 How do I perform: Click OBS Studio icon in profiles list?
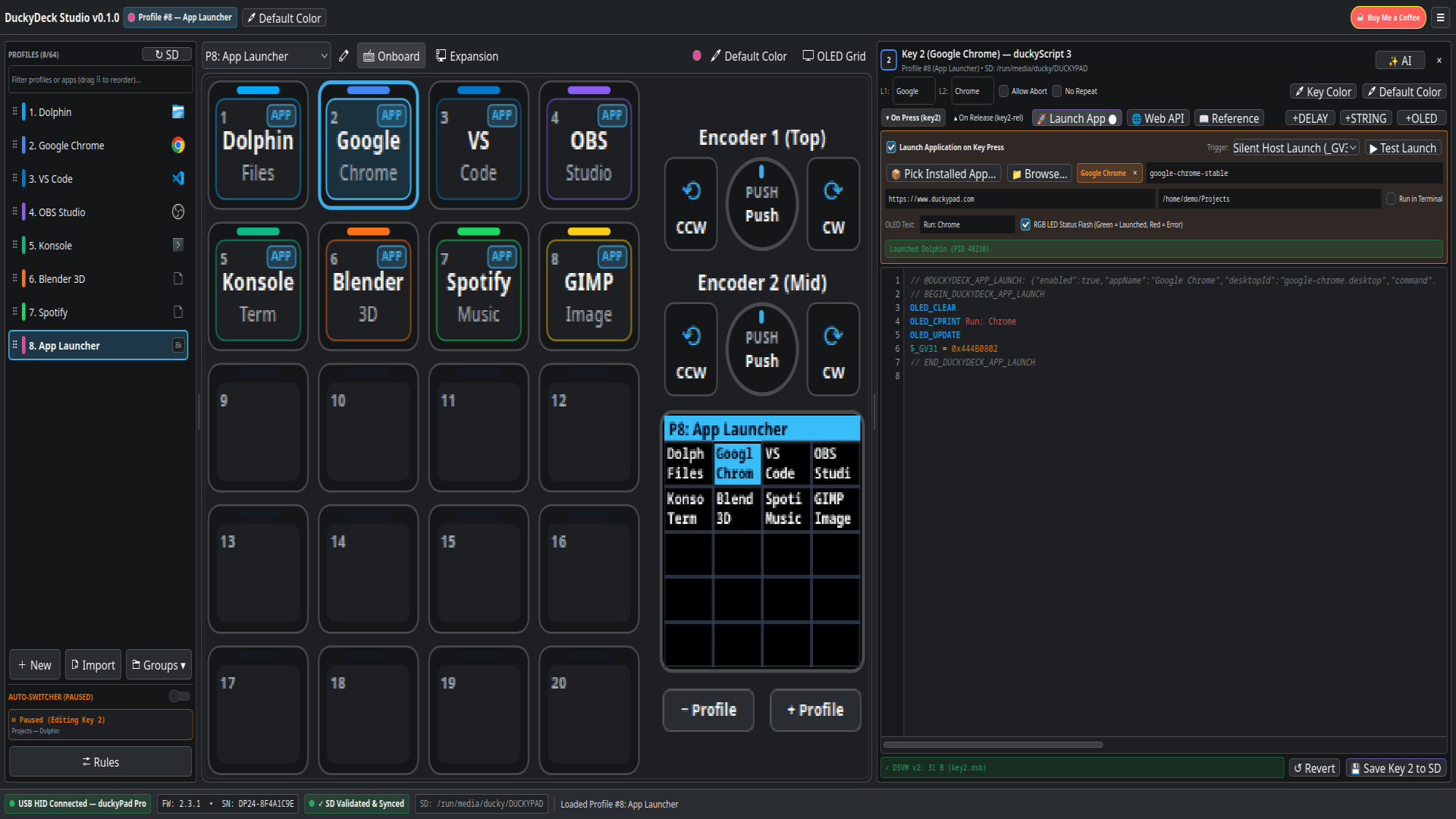point(178,212)
